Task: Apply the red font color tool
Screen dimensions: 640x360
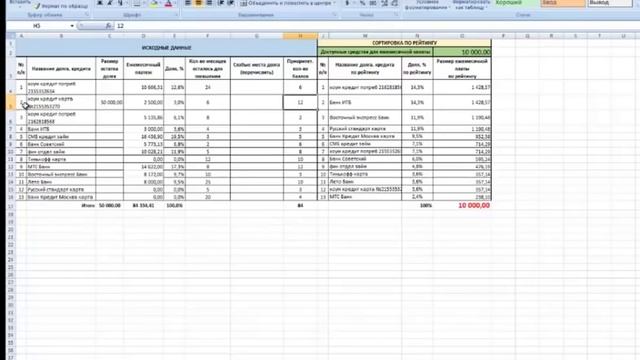Action: tap(168, 3)
